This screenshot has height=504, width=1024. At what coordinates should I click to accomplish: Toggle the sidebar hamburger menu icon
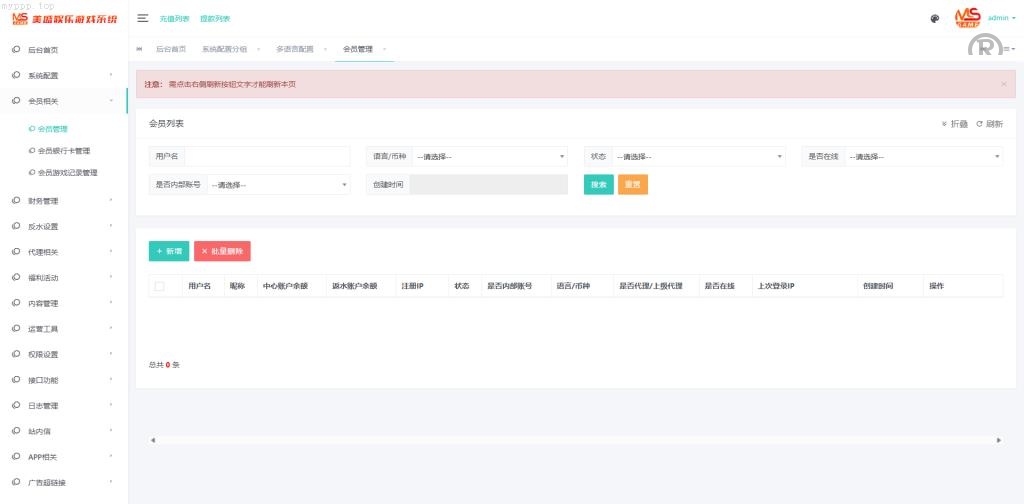tap(143, 18)
